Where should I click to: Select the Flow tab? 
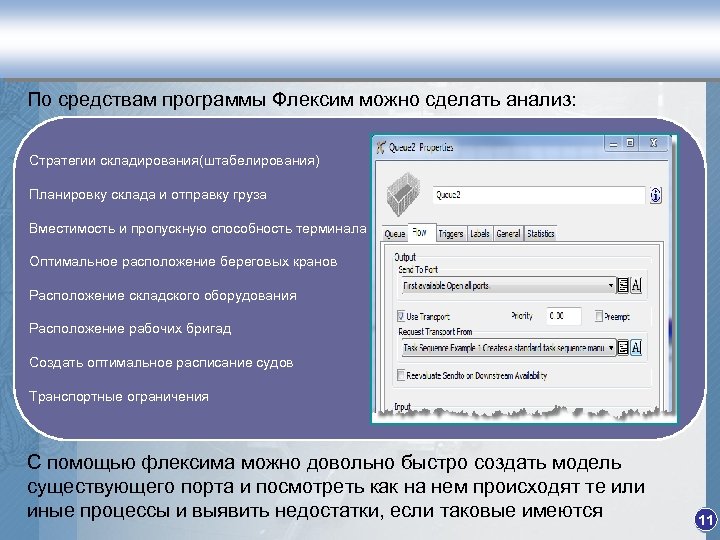coord(420,232)
